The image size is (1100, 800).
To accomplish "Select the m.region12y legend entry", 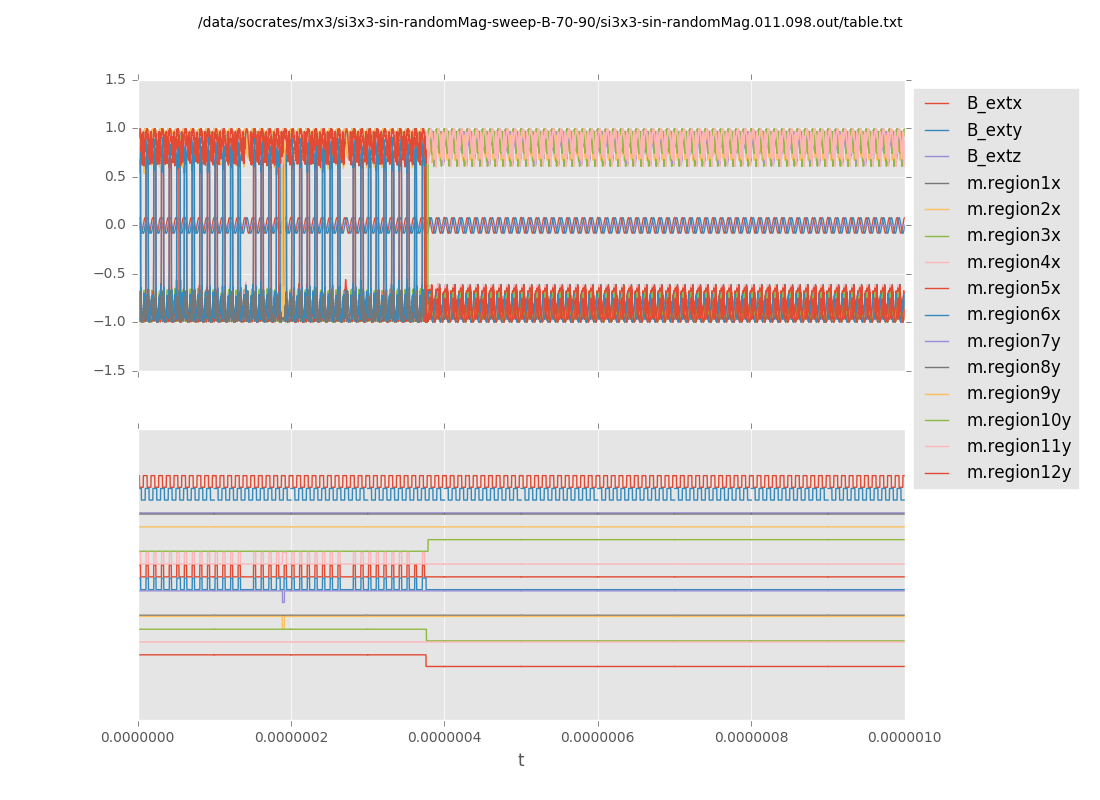I will tap(1018, 472).
